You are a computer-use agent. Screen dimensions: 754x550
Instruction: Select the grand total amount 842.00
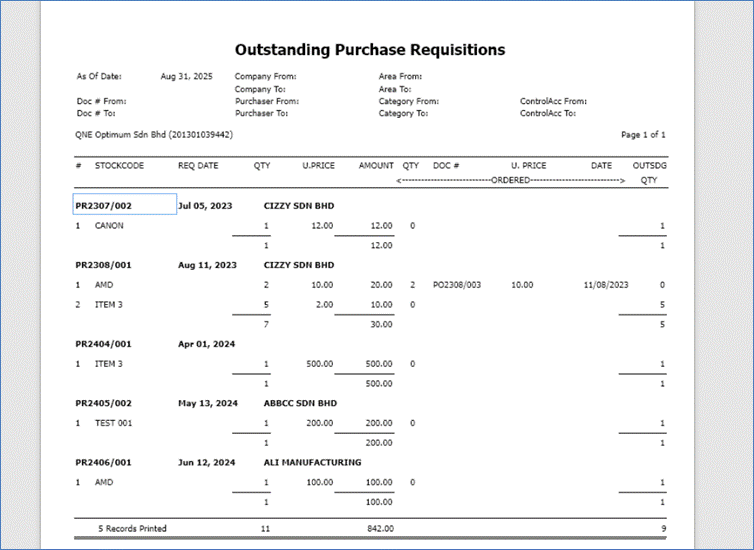pyautogui.click(x=380, y=528)
